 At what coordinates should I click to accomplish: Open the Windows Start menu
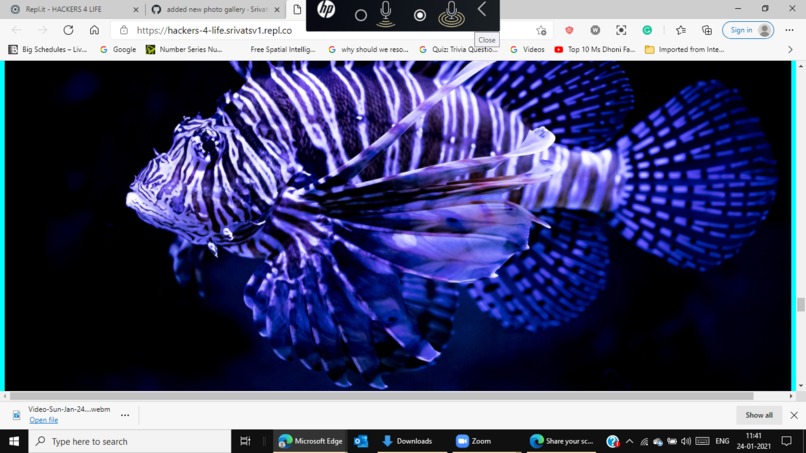(14, 441)
